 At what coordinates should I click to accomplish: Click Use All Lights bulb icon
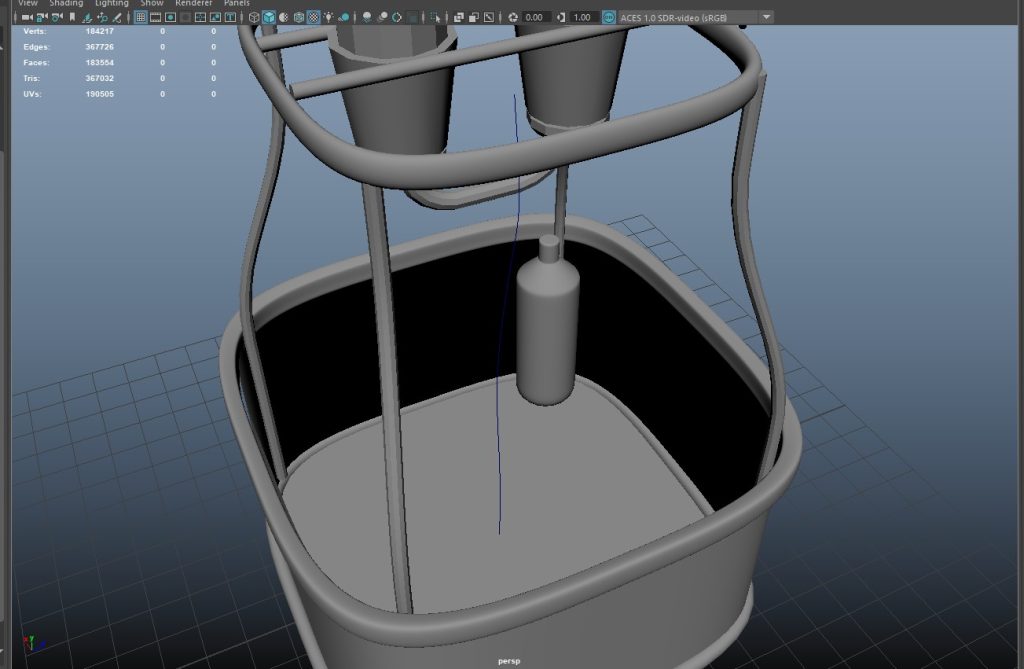(328, 18)
